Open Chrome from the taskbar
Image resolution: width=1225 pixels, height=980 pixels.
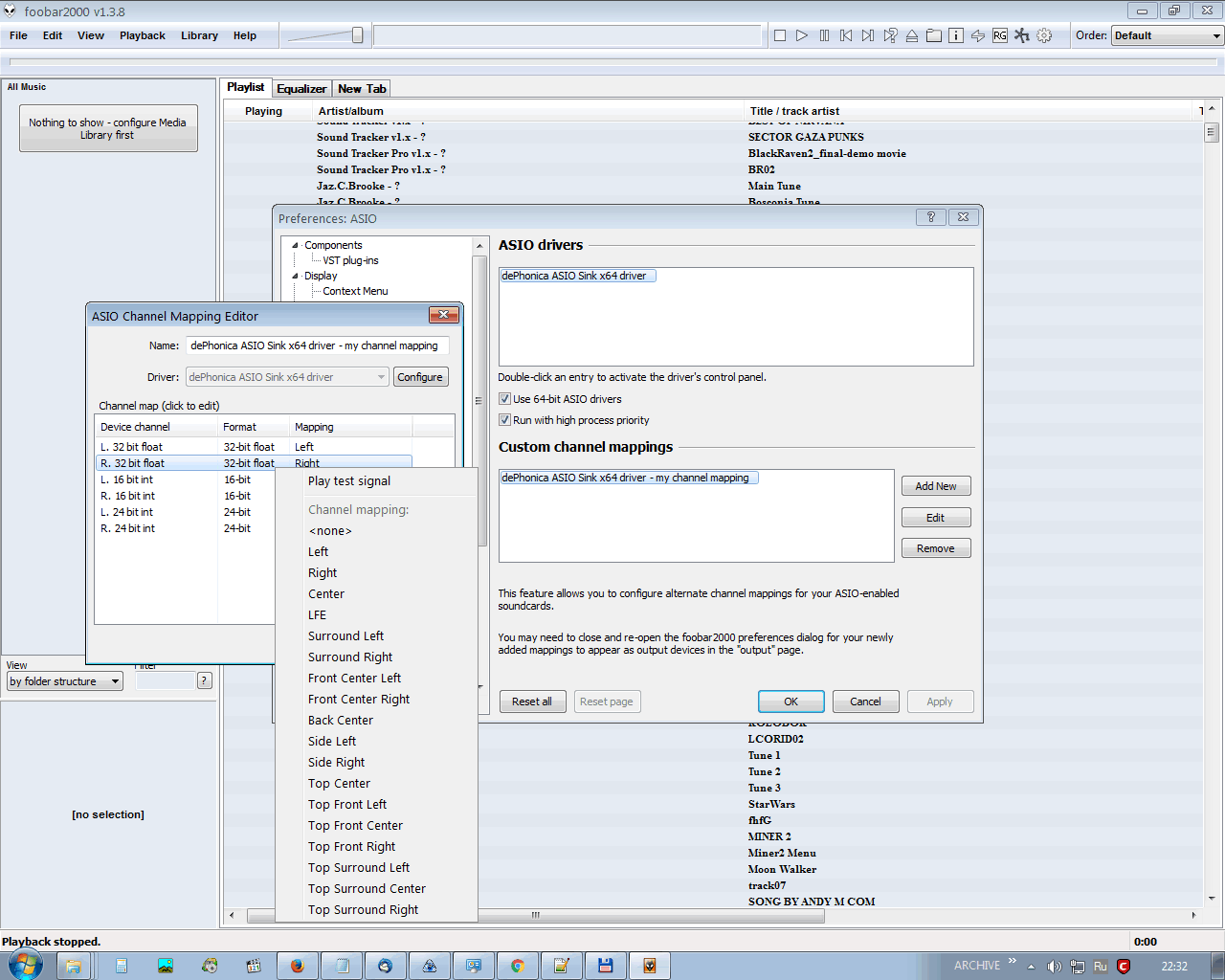pos(517,966)
